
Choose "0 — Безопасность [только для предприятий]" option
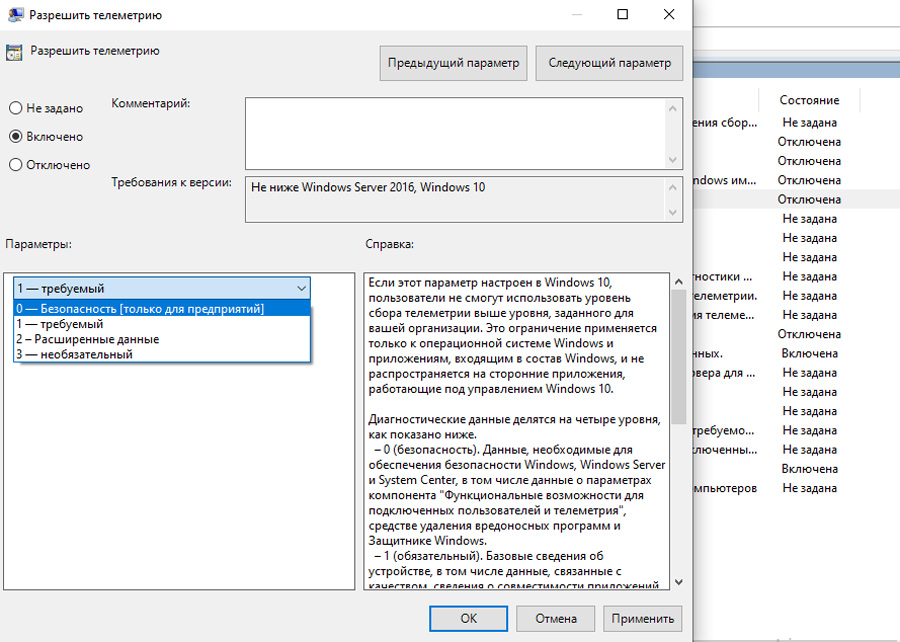tap(162, 309)
